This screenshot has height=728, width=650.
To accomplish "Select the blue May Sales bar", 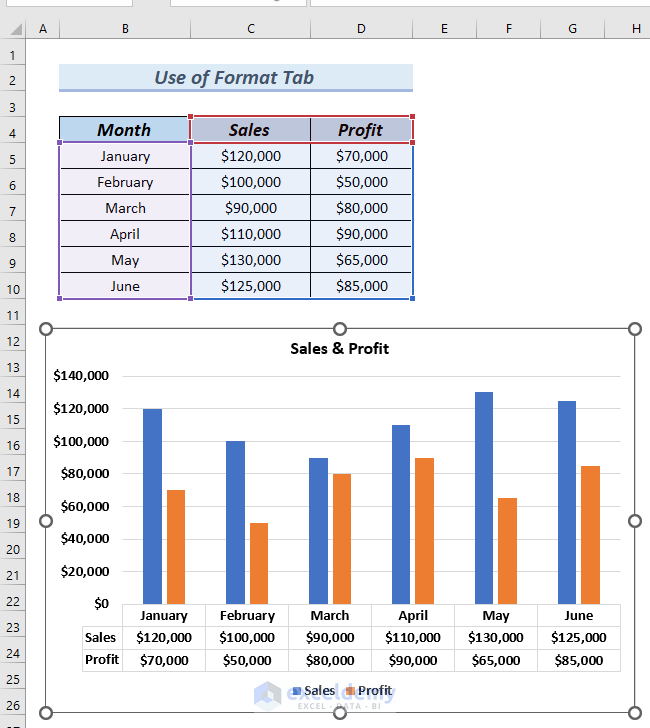I will coord(483,497).
